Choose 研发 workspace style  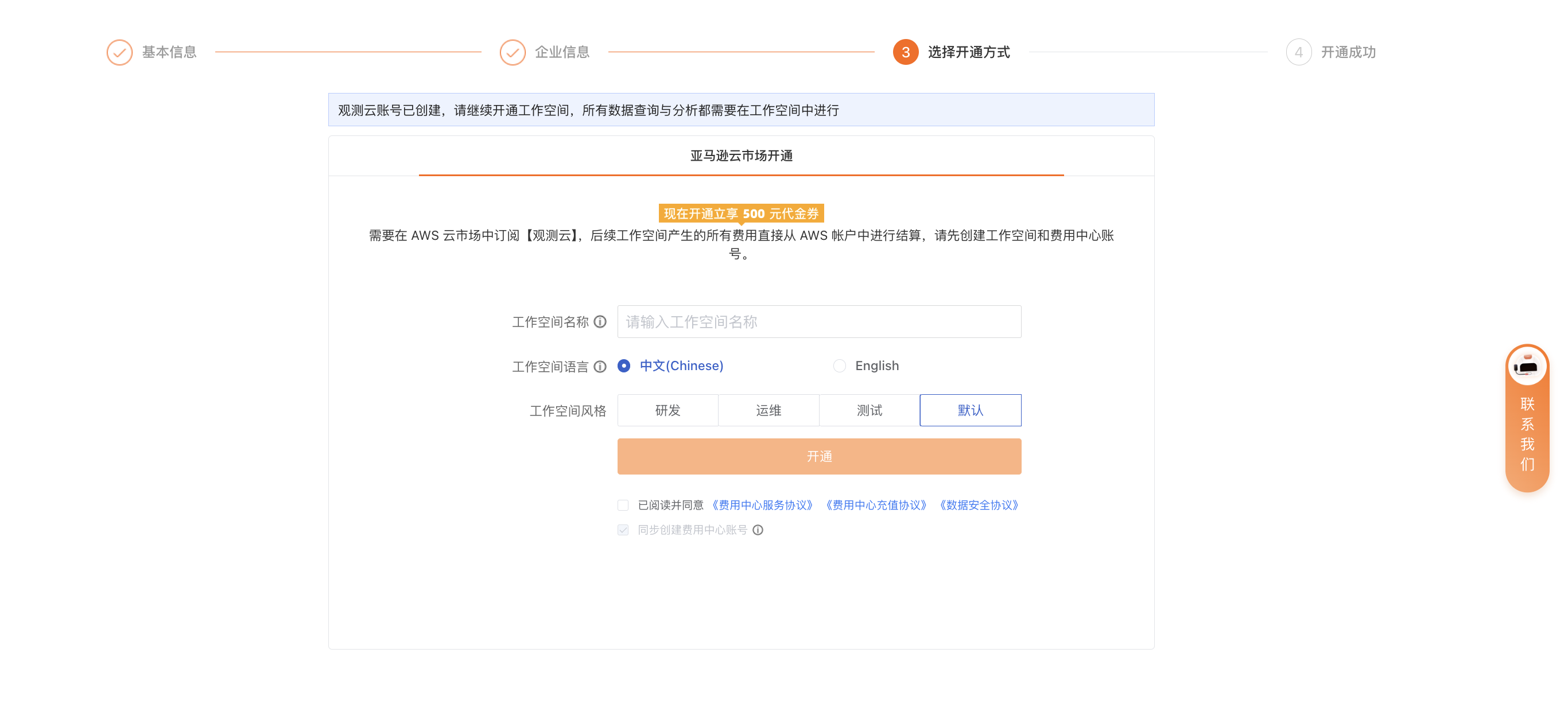667,410
